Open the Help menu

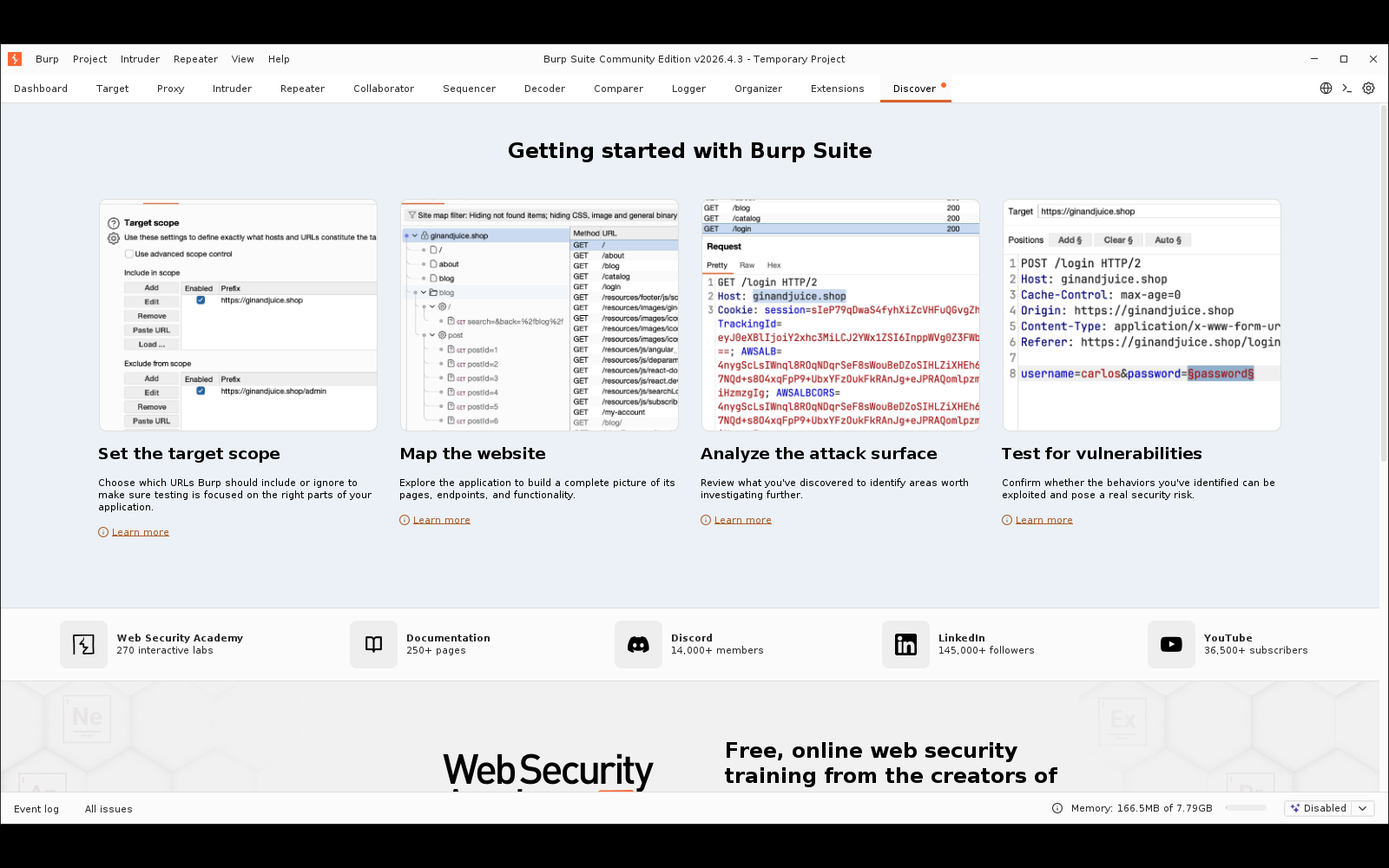pos(279,59)
